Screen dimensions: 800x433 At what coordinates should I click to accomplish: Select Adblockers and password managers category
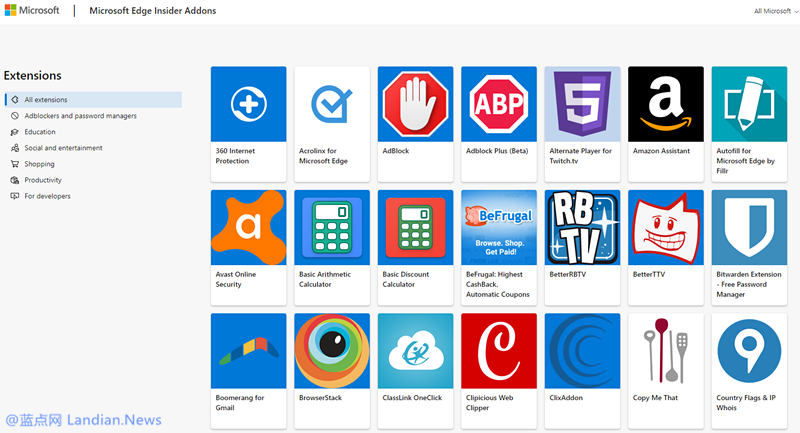[81, 116]
